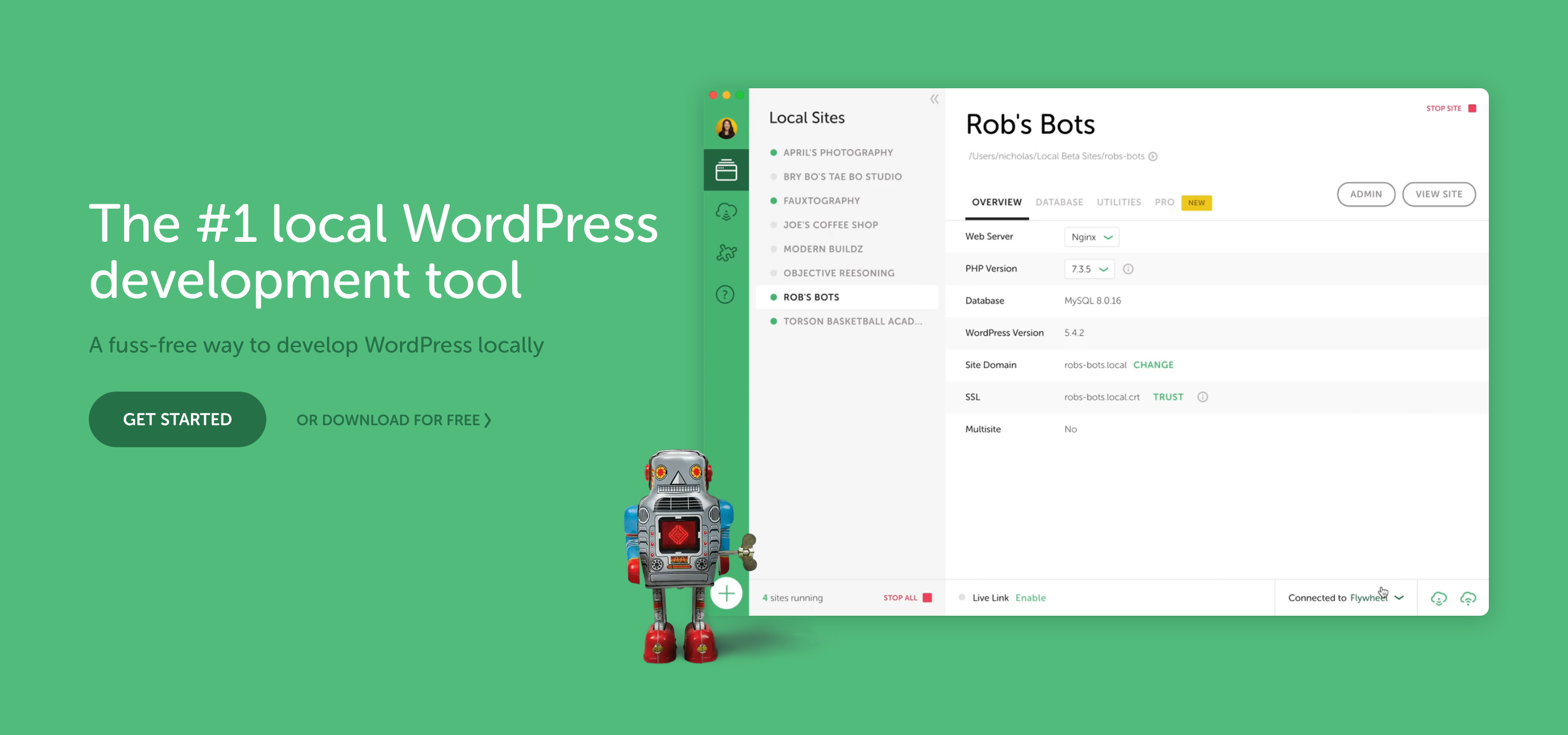Select April's Photography site

[846, 153]
